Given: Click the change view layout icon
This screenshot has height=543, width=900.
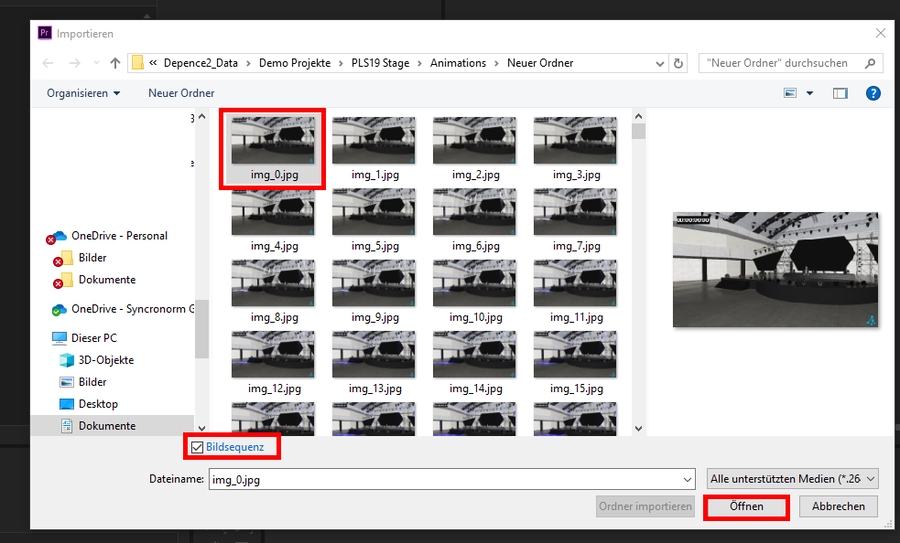Looking at the screenshot, I should [x=791, y=93].
